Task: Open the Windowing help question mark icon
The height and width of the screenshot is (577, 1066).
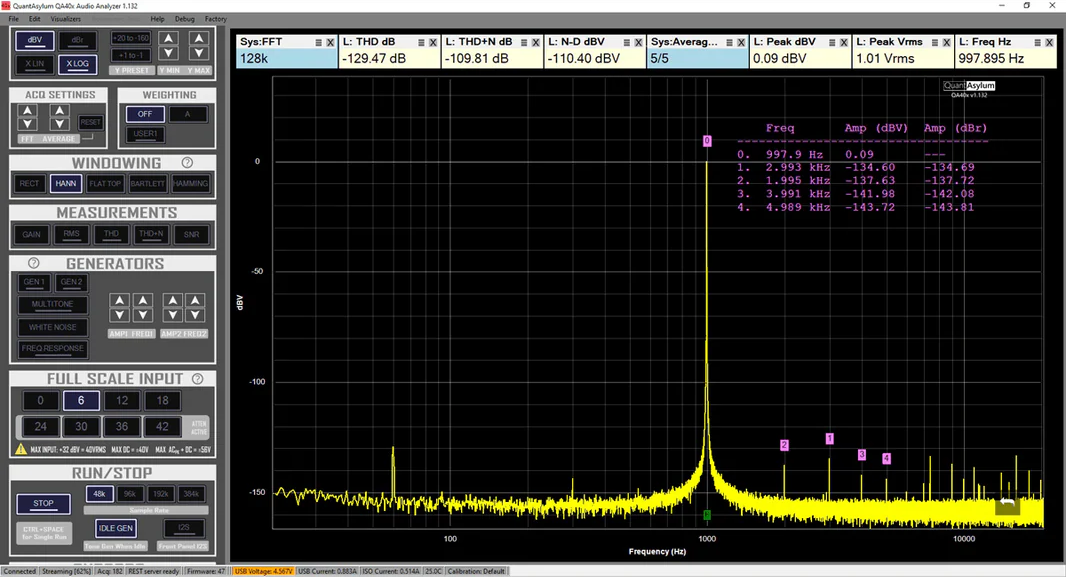Action: [x=187, y=163]
